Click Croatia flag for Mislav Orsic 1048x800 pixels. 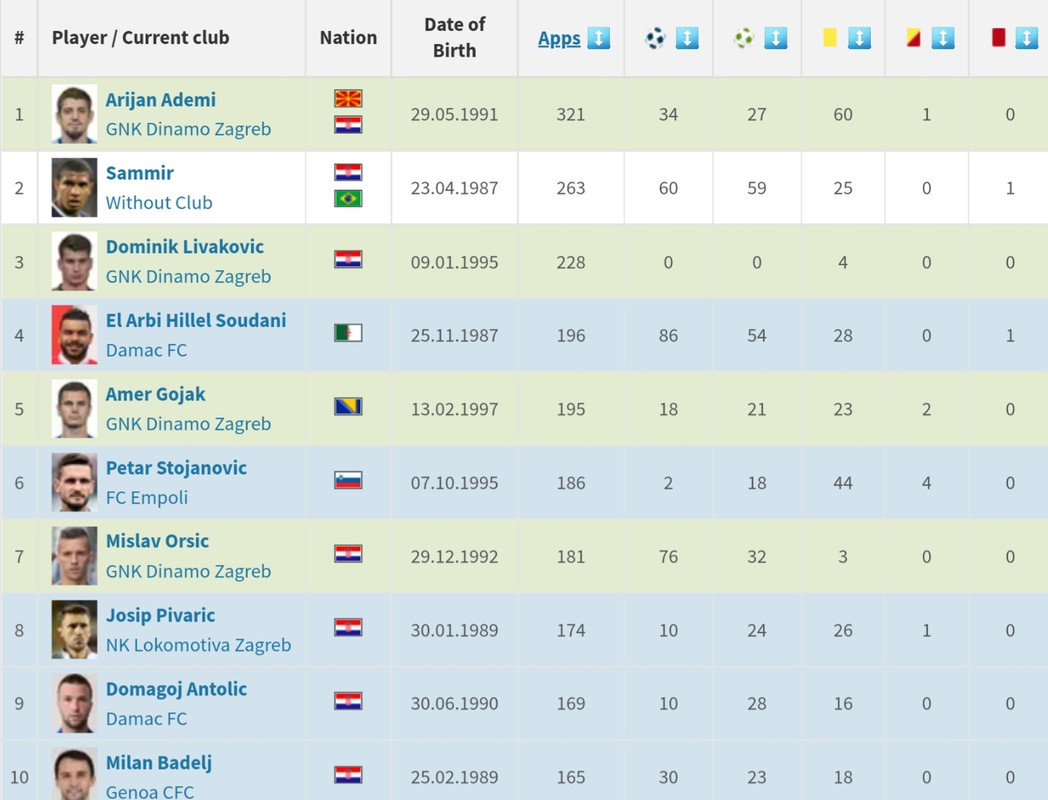pyautogui.click(x=348, y=554)
